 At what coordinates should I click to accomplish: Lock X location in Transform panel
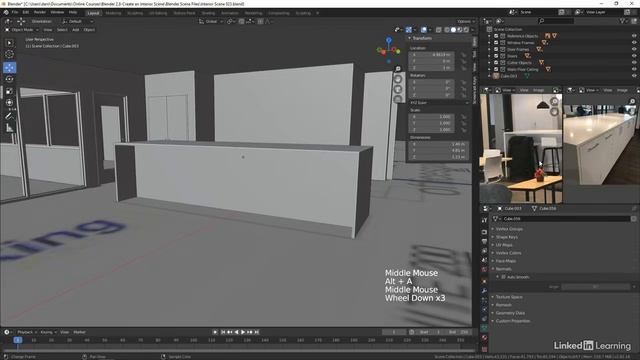tap(463, 55)
